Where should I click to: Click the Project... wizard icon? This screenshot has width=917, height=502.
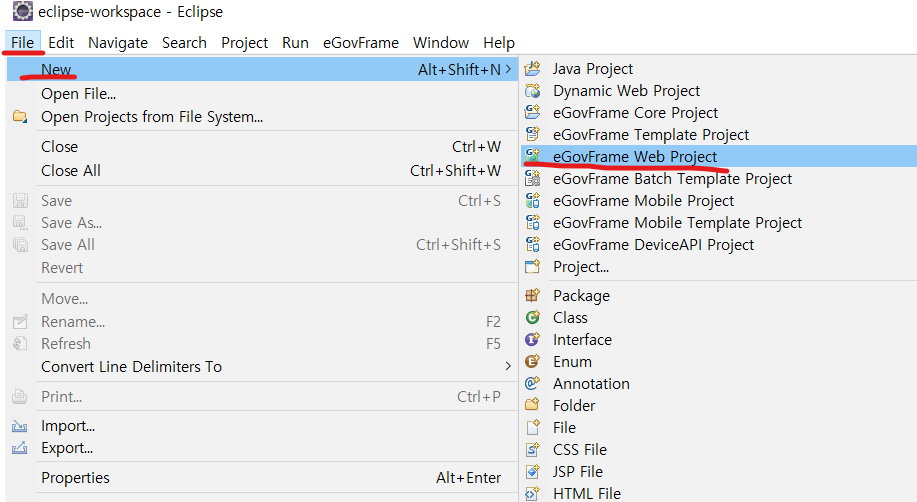coord(532,267)
